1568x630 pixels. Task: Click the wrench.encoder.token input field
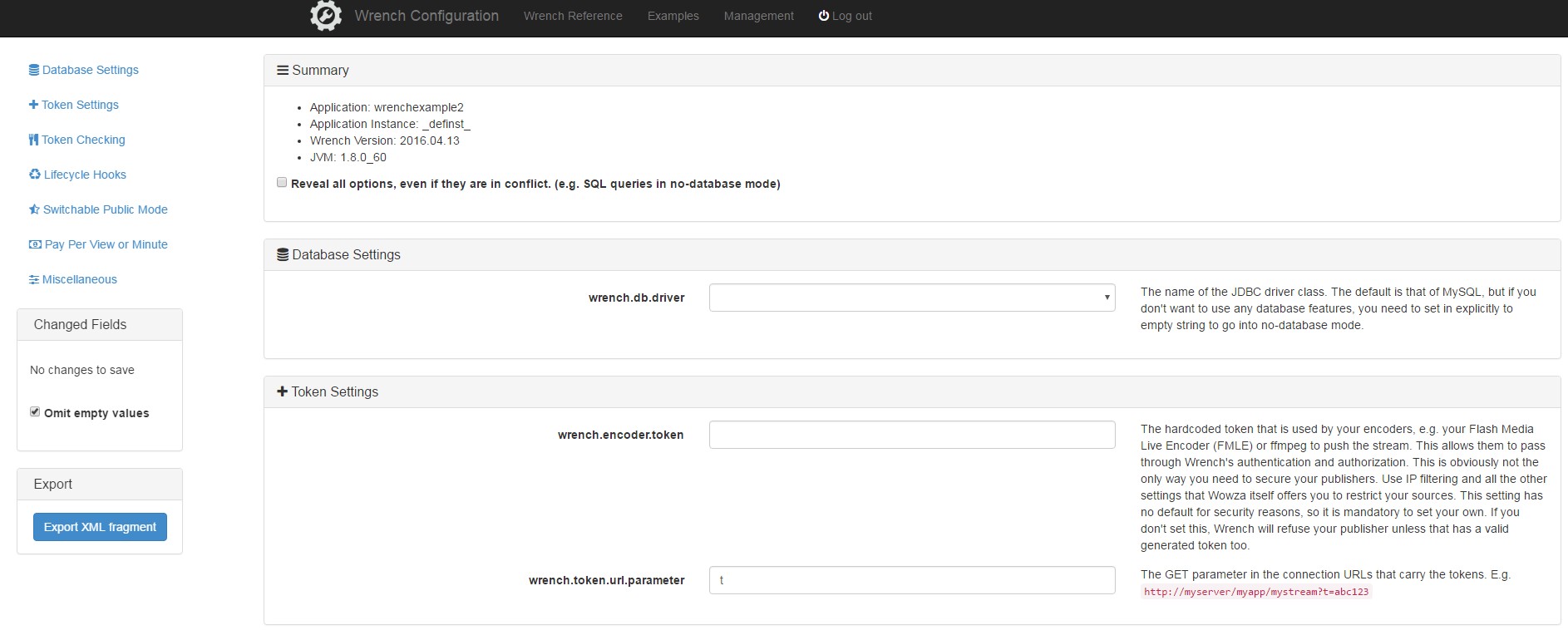click(911, 435)
